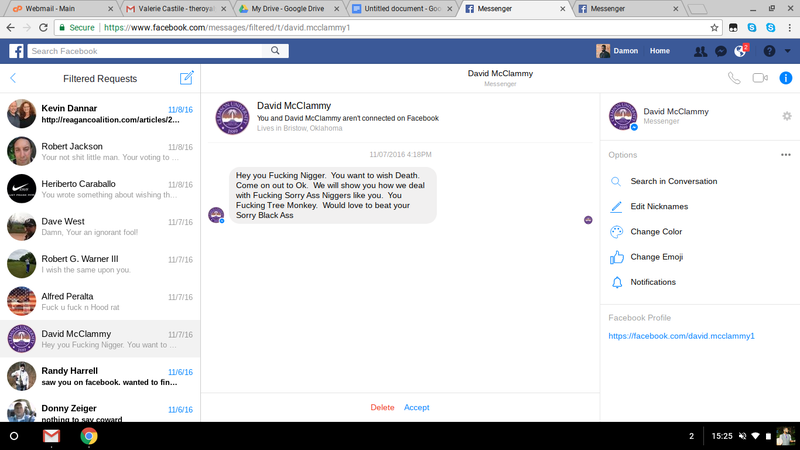Switch to My Drive - Google Drive tab
This screenshot has height=450, width=800.
(x=289, y=9)
